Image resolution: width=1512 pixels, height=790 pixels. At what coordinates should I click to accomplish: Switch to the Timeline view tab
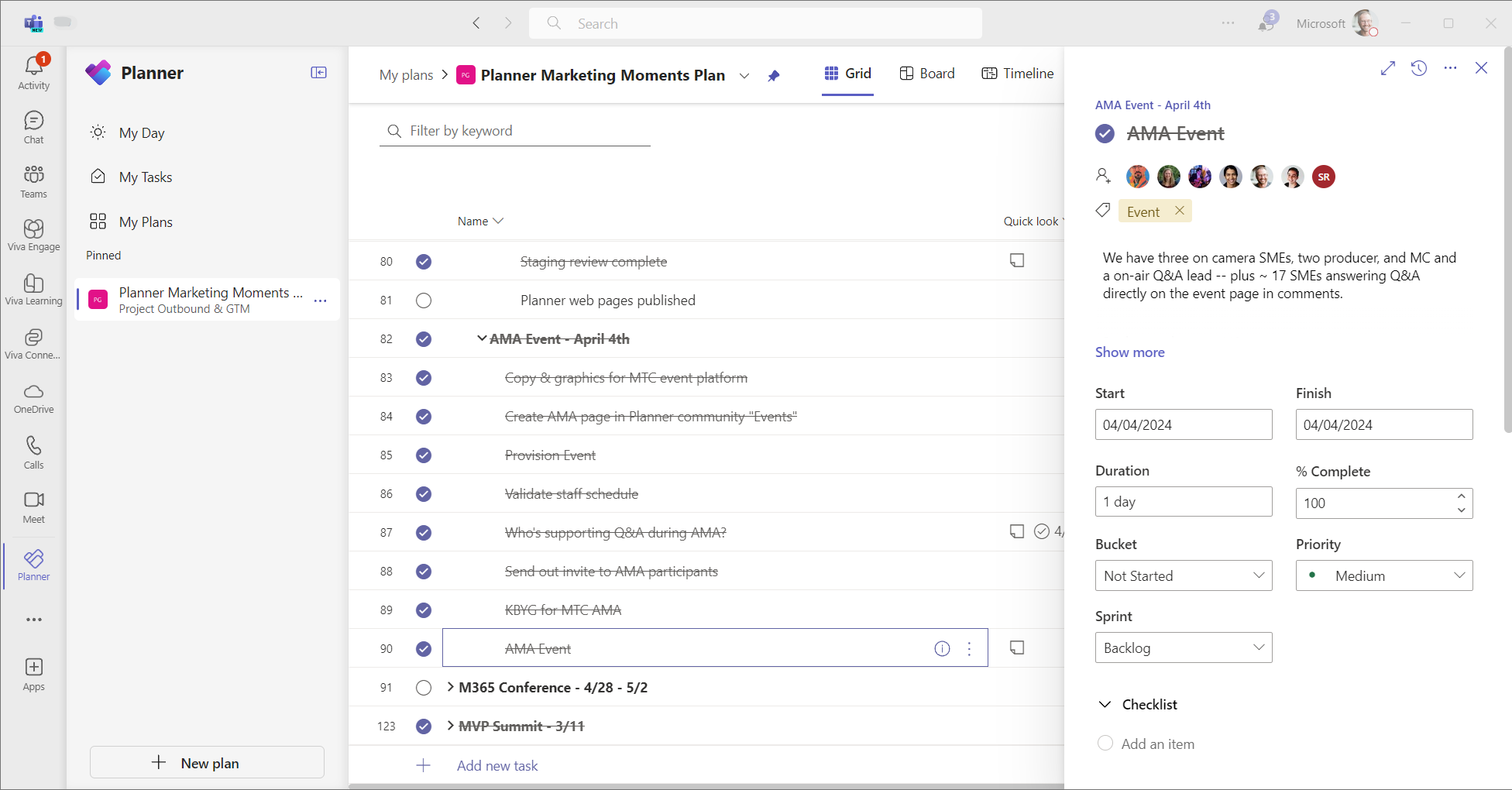(x=1018, y=74)
